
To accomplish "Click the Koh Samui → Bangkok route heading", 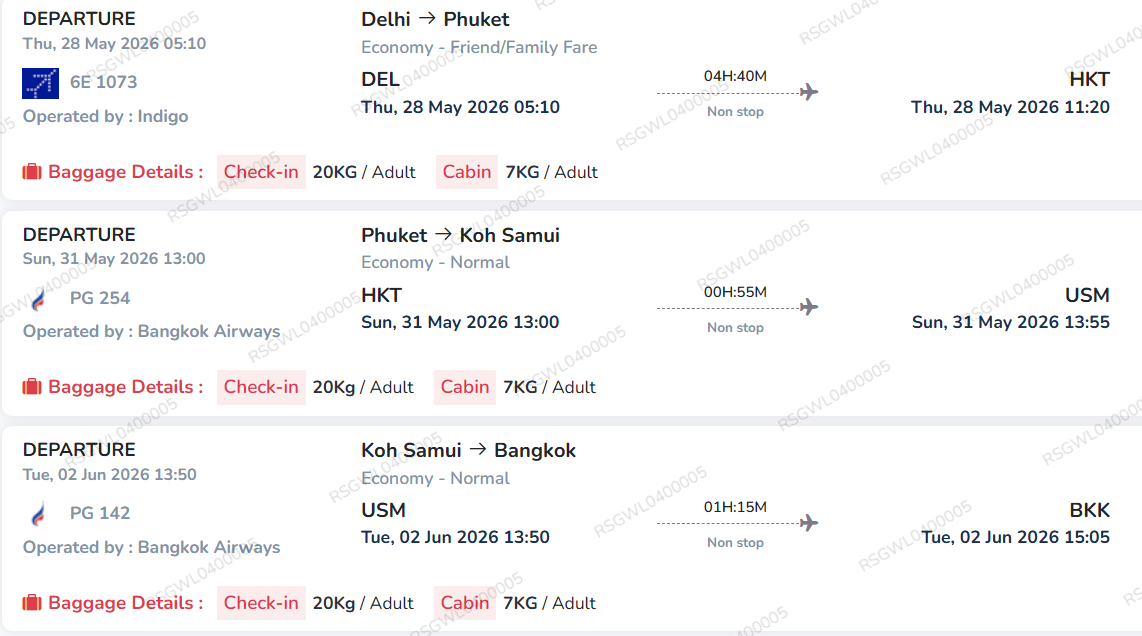I will 468,450.
